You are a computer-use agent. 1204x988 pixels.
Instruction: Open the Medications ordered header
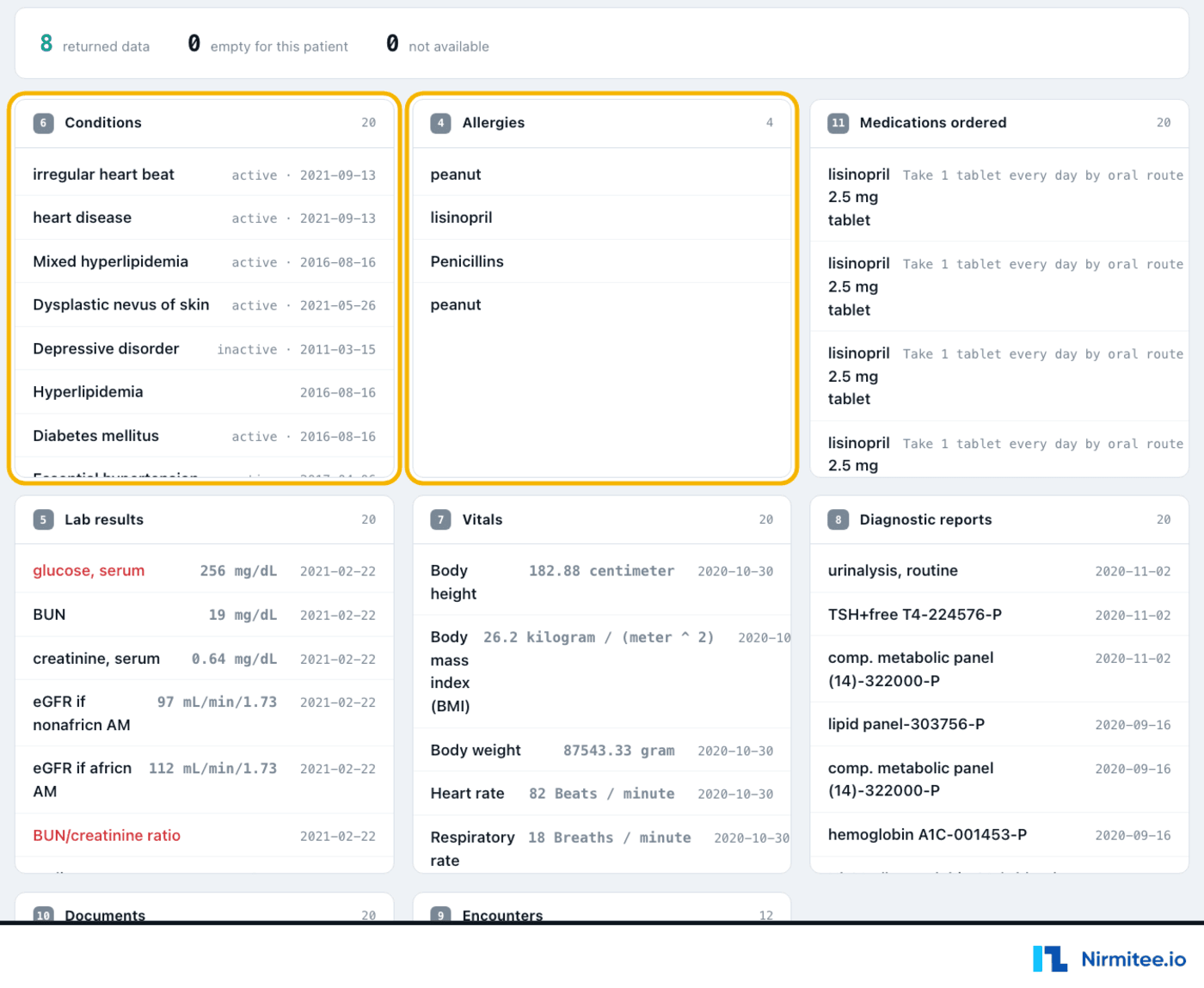[x=999, y=123]
